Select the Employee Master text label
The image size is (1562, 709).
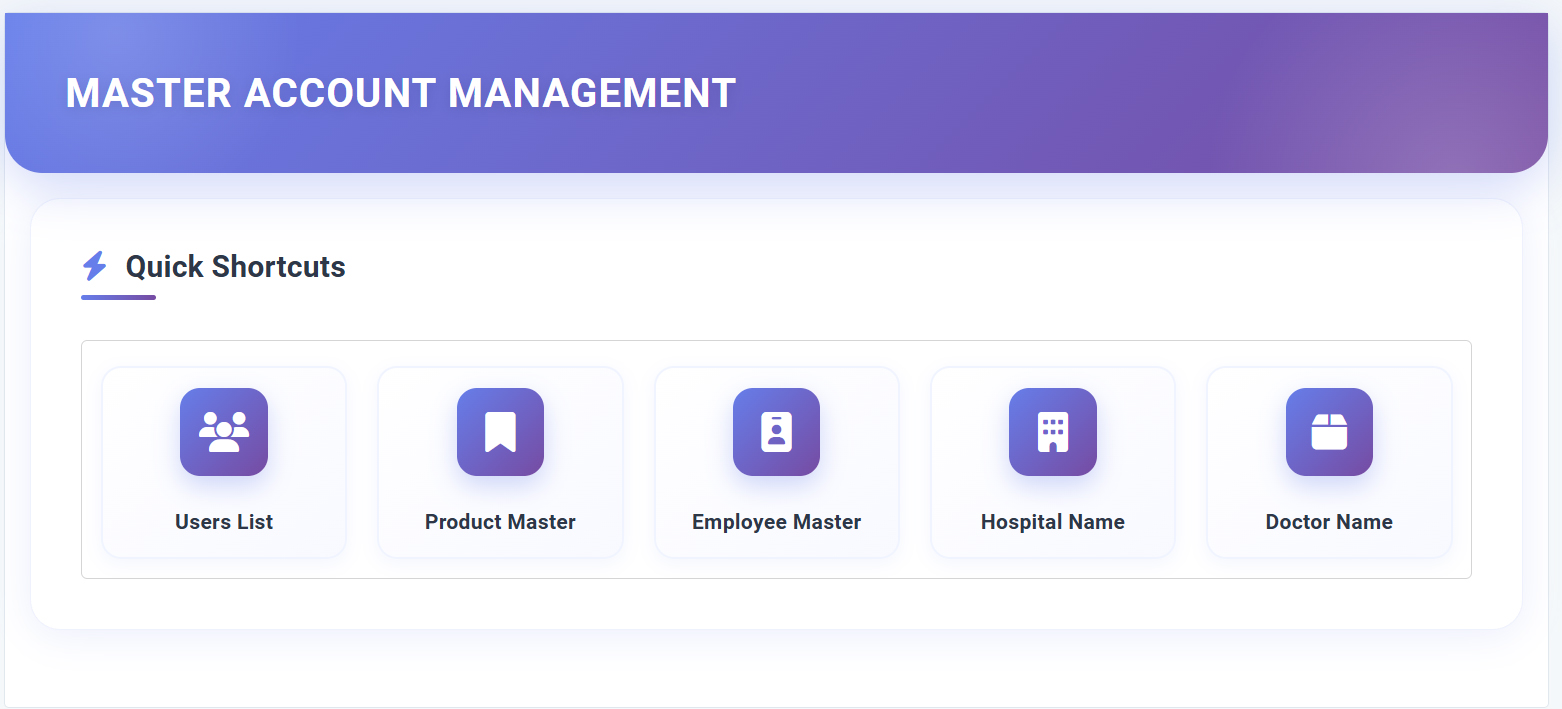(776, 522)
